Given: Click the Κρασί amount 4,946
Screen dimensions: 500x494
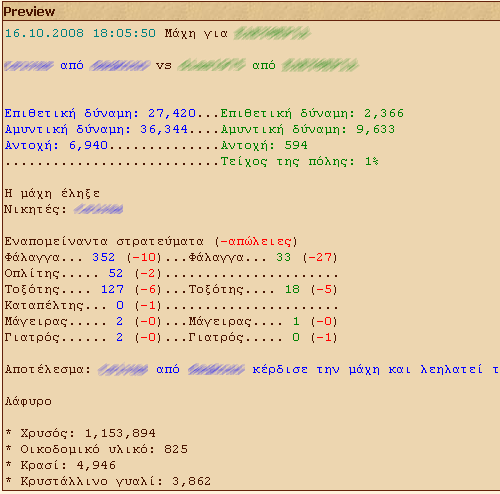Looking at the screenshot, I should pyautogui.click(x=96, y=465).
